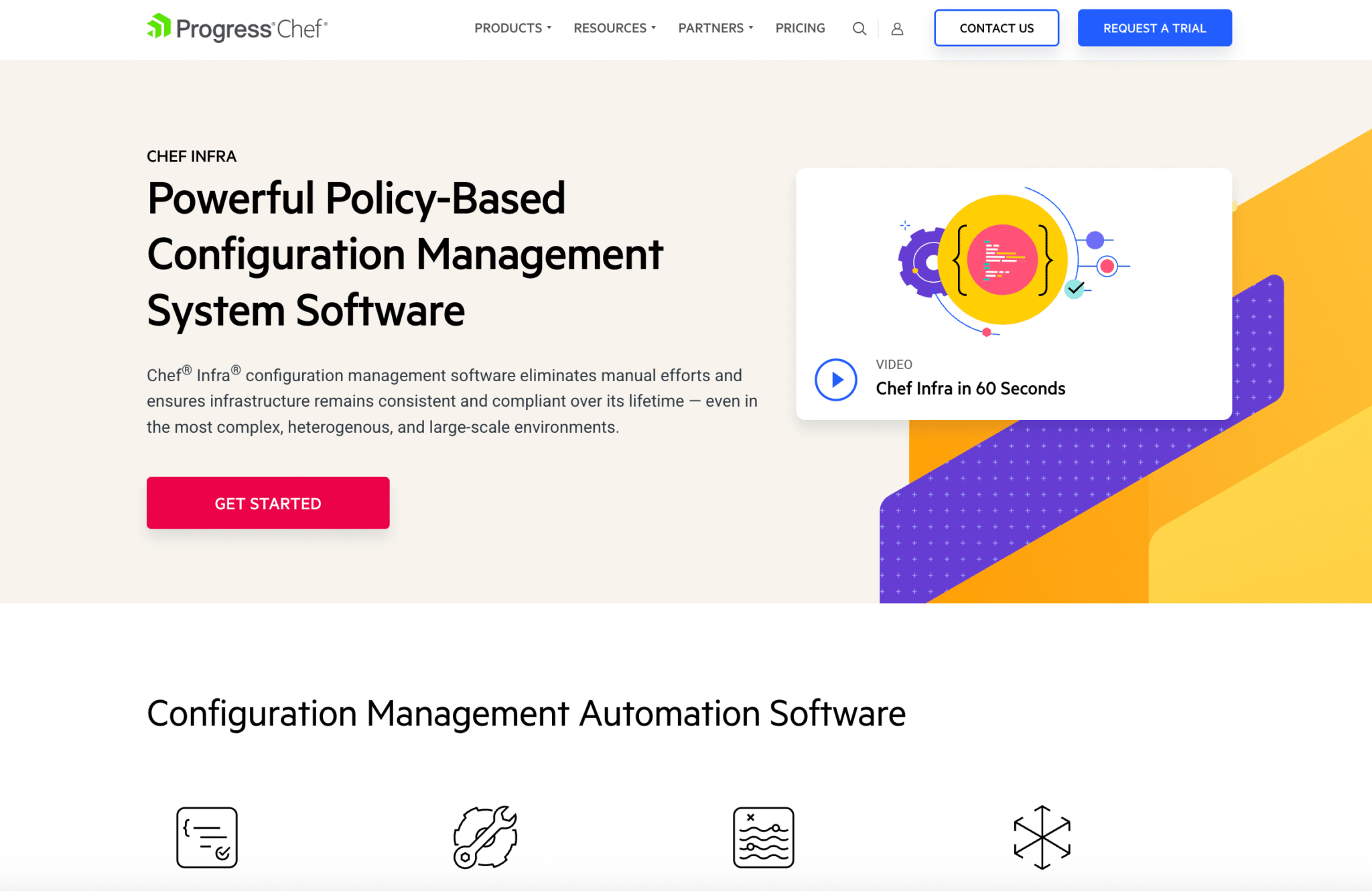This screenshot has height=891, width=1372.
Task: Click the CONTACT US button
Action: (996, 28)
